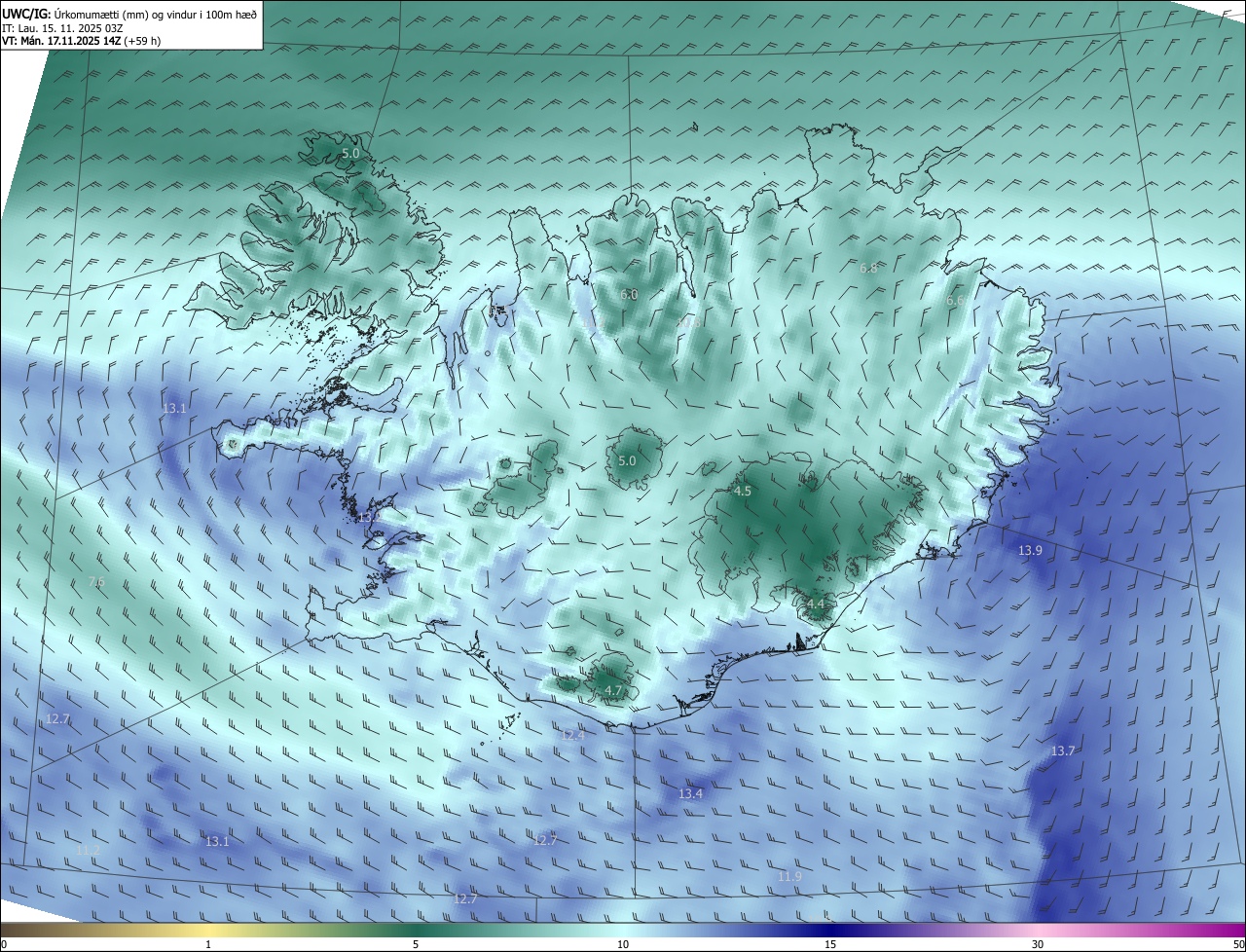Select the 11.9 value label

click(x=789, y=877)
